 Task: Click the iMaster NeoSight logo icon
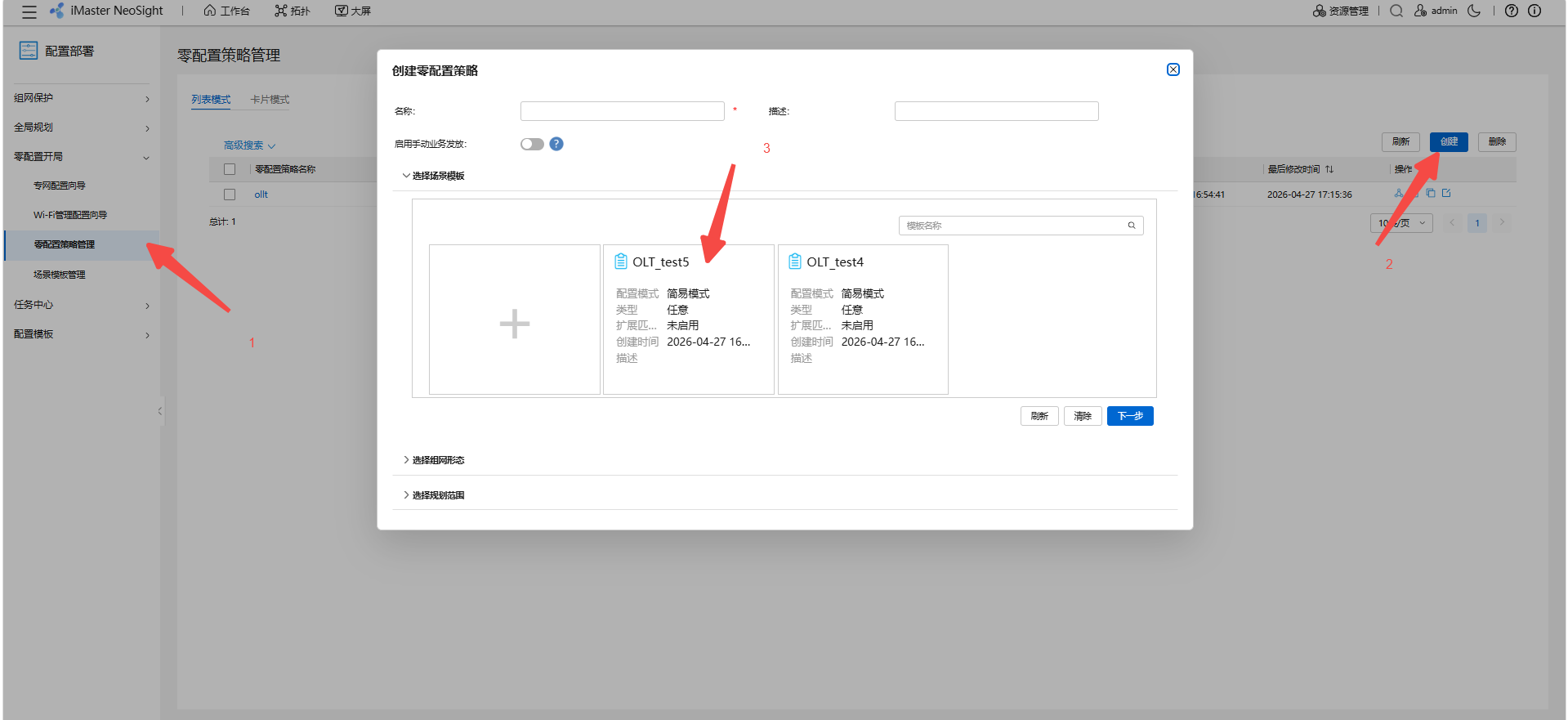click(57, 11)
